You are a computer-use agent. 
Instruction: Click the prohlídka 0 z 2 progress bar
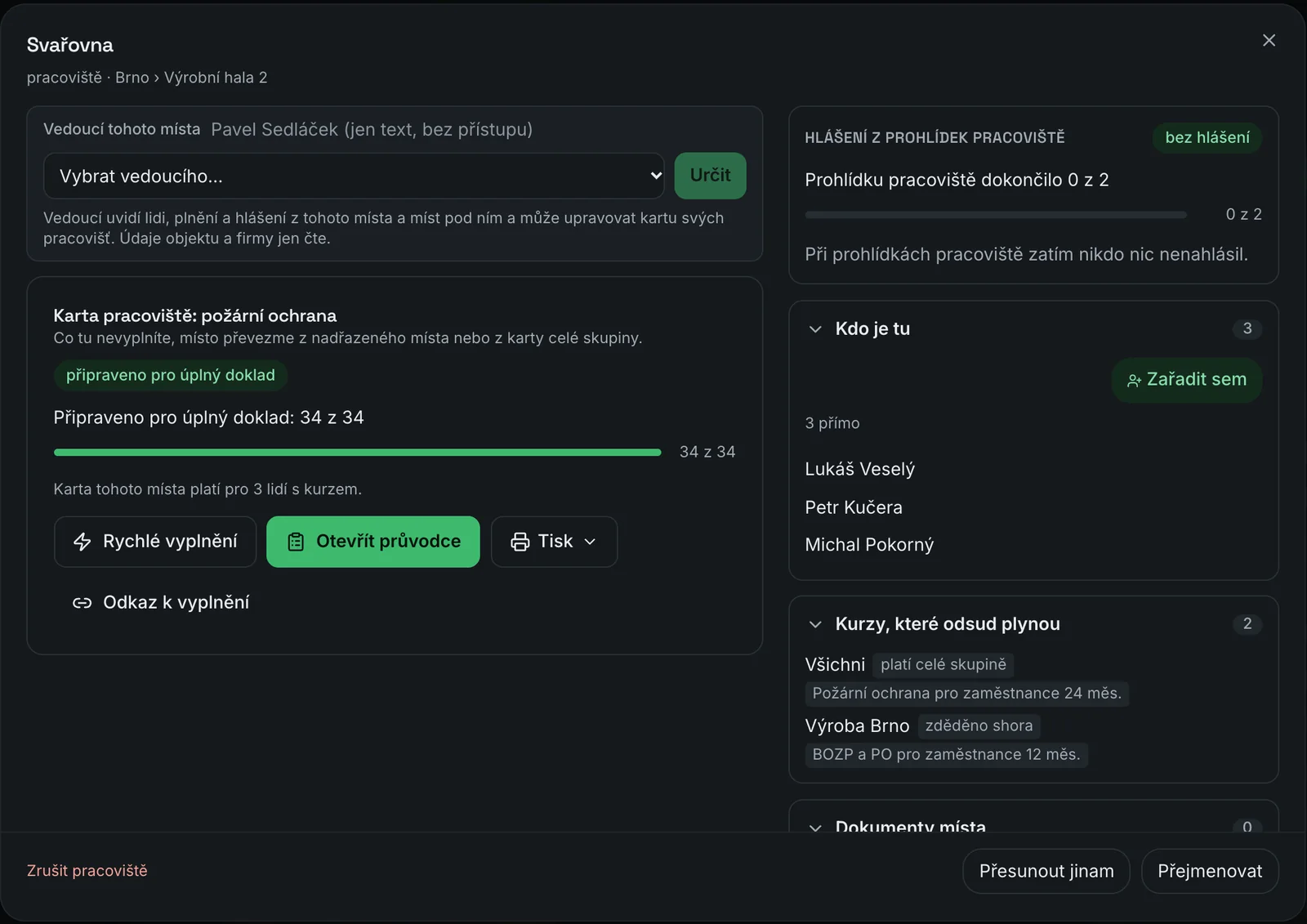(996, 215)
